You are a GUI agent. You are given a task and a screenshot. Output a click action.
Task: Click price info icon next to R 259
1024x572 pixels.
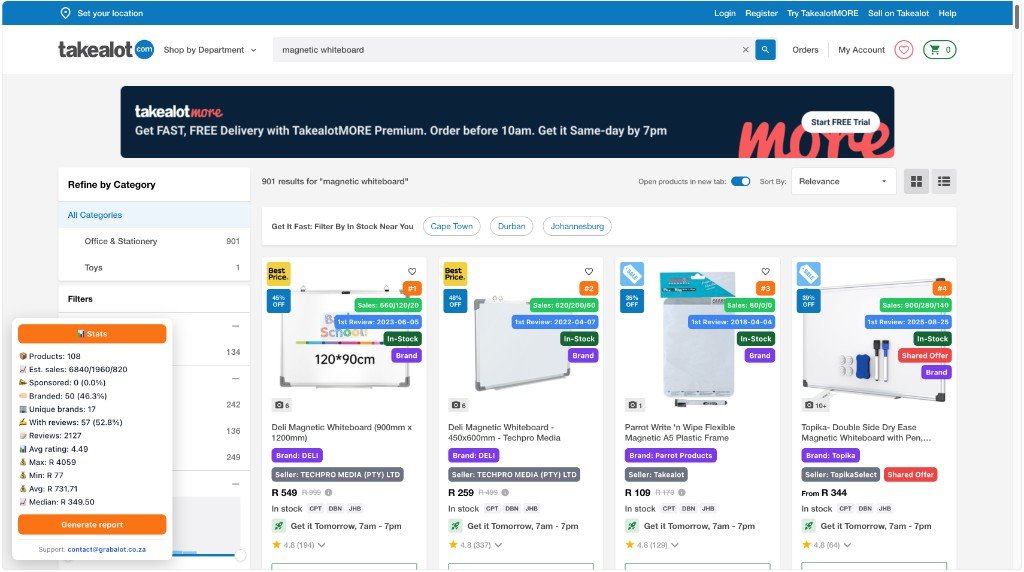[505, 493]
